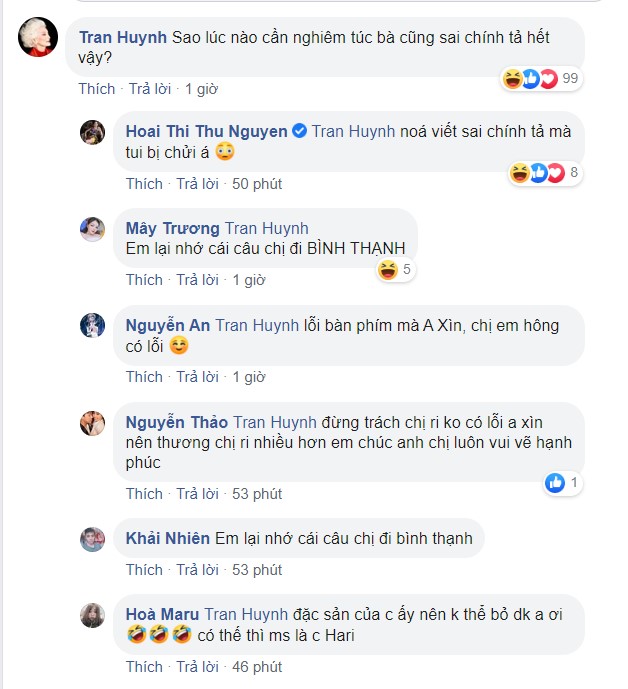Viewport: 628px width, 689px height.
Task: Click Khải Nhiên's name link
Action: (x=168, y=538)
